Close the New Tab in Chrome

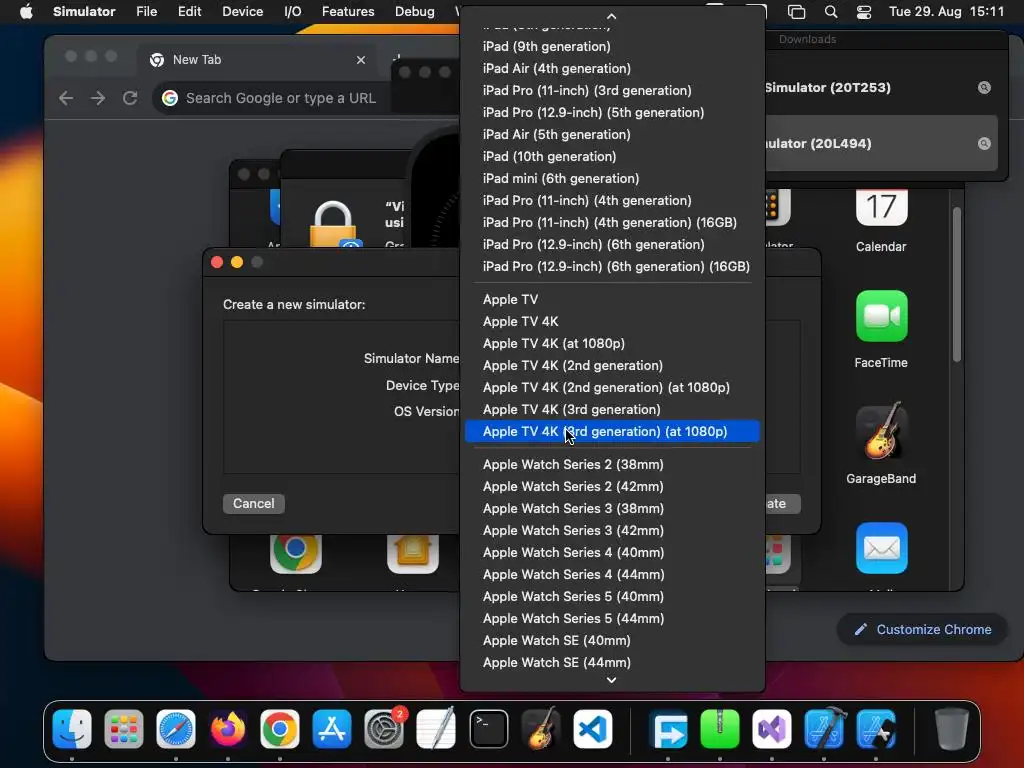360,60
